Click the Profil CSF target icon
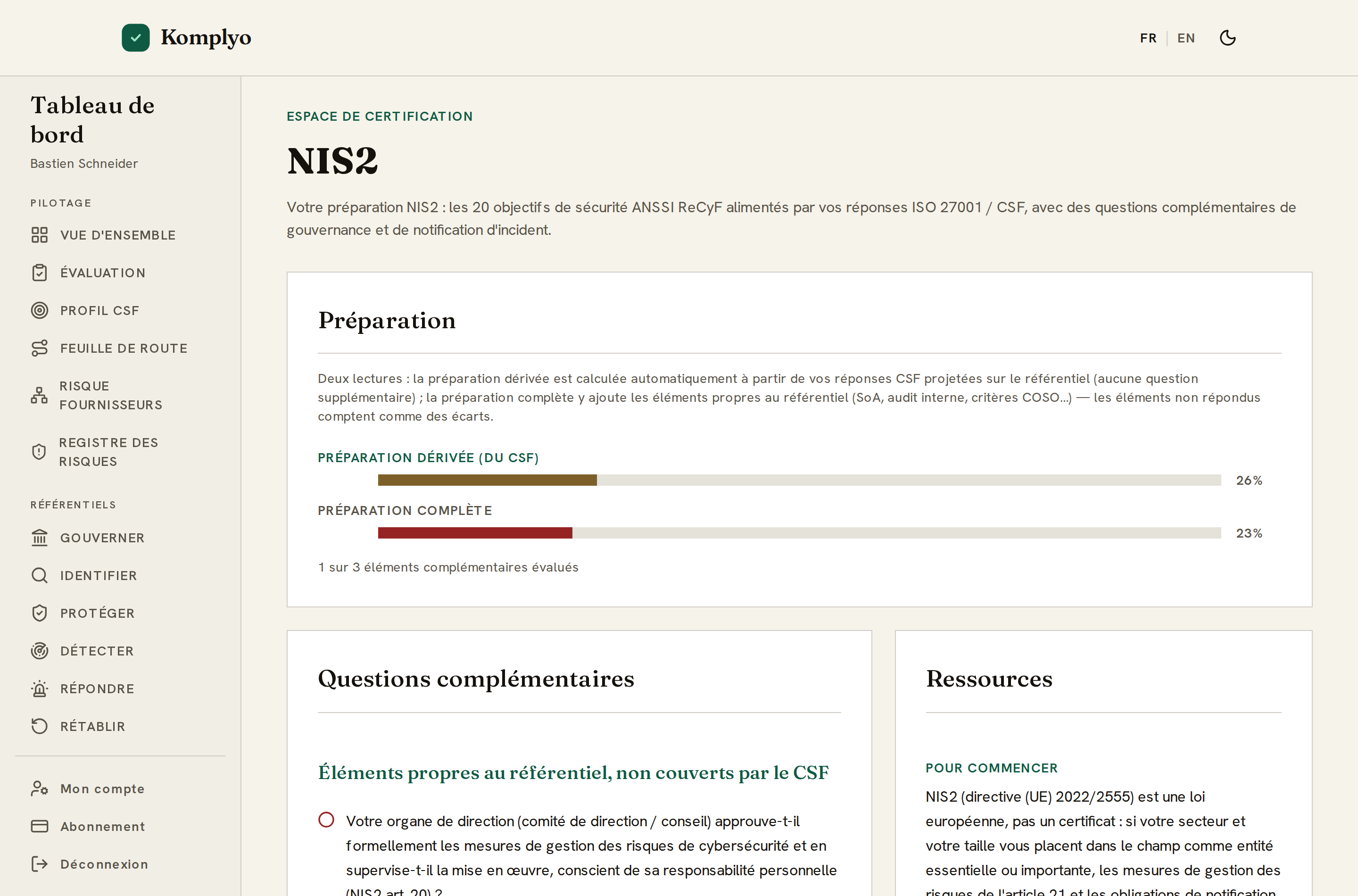The height and width of the screenshot is (896, 1358). click(40, 310)
